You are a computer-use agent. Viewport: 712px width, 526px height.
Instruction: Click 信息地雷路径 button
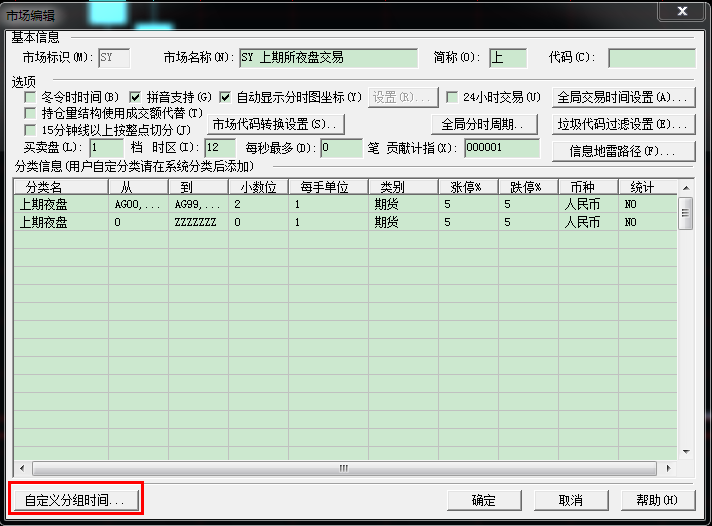tap(623, 151)
